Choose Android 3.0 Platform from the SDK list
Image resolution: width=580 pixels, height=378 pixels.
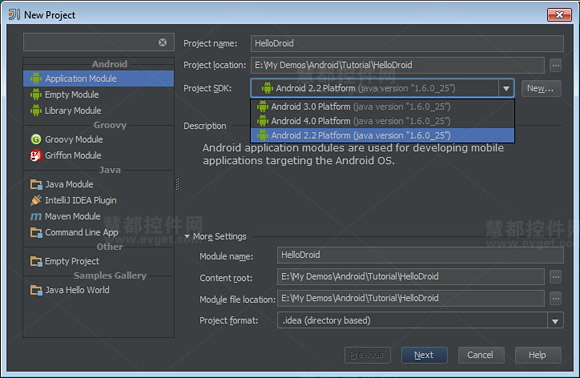click(382, 107)
